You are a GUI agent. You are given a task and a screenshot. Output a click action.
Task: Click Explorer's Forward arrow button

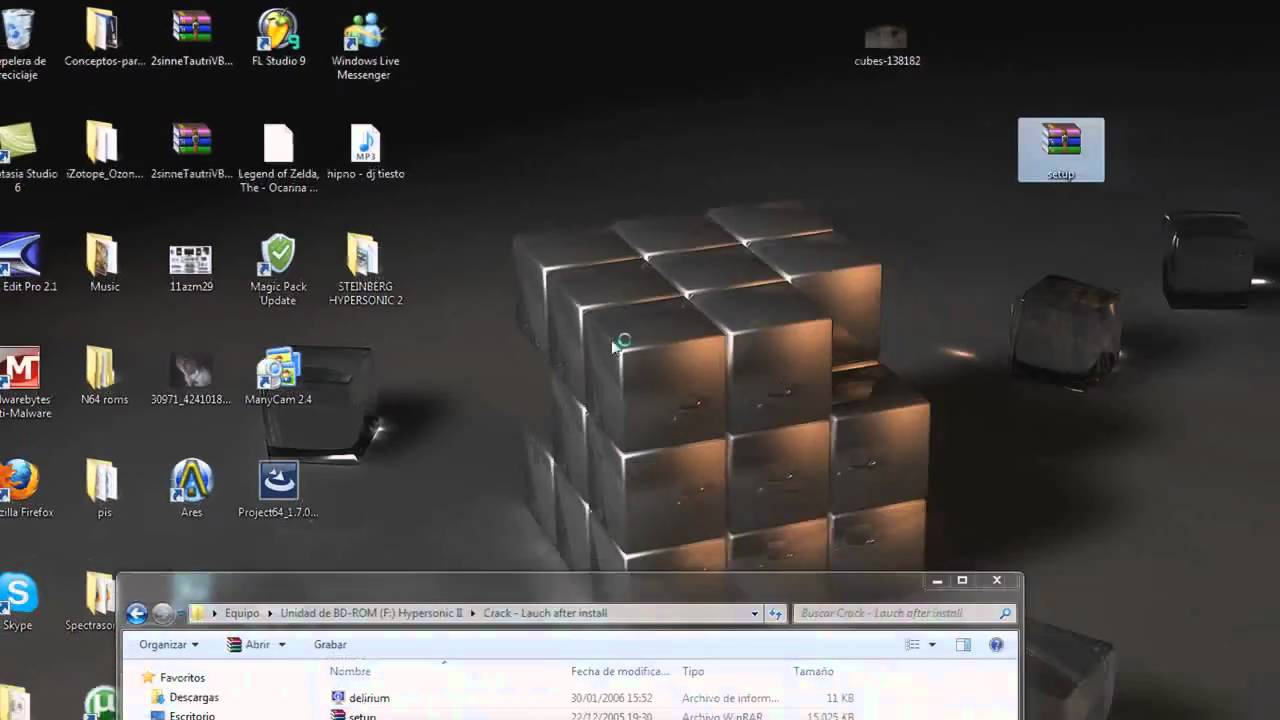[162, 613]
